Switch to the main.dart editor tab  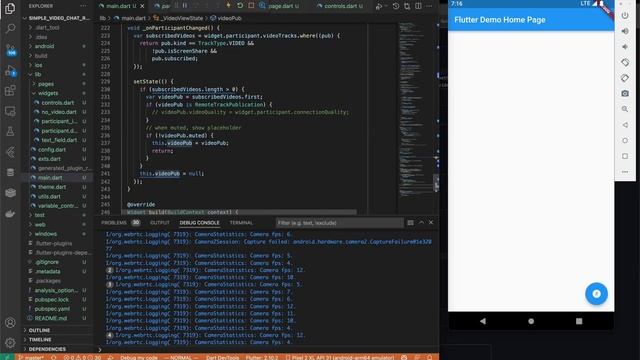click(x=118, y=6)
